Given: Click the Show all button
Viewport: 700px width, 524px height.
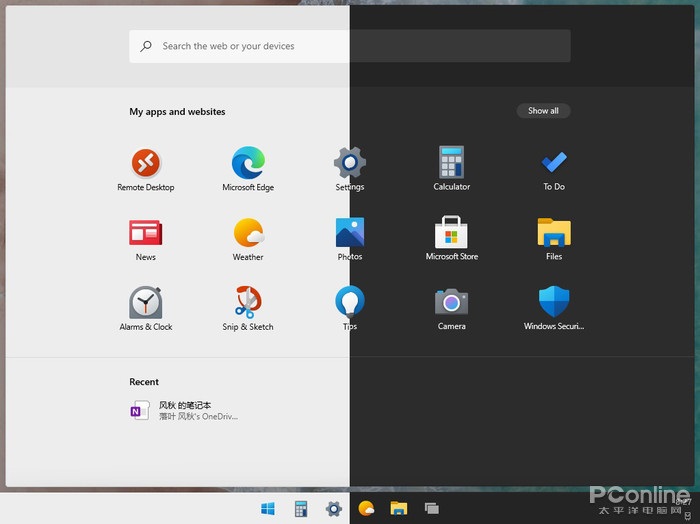Looking at the screenshot, I should [x=543, y=111].
